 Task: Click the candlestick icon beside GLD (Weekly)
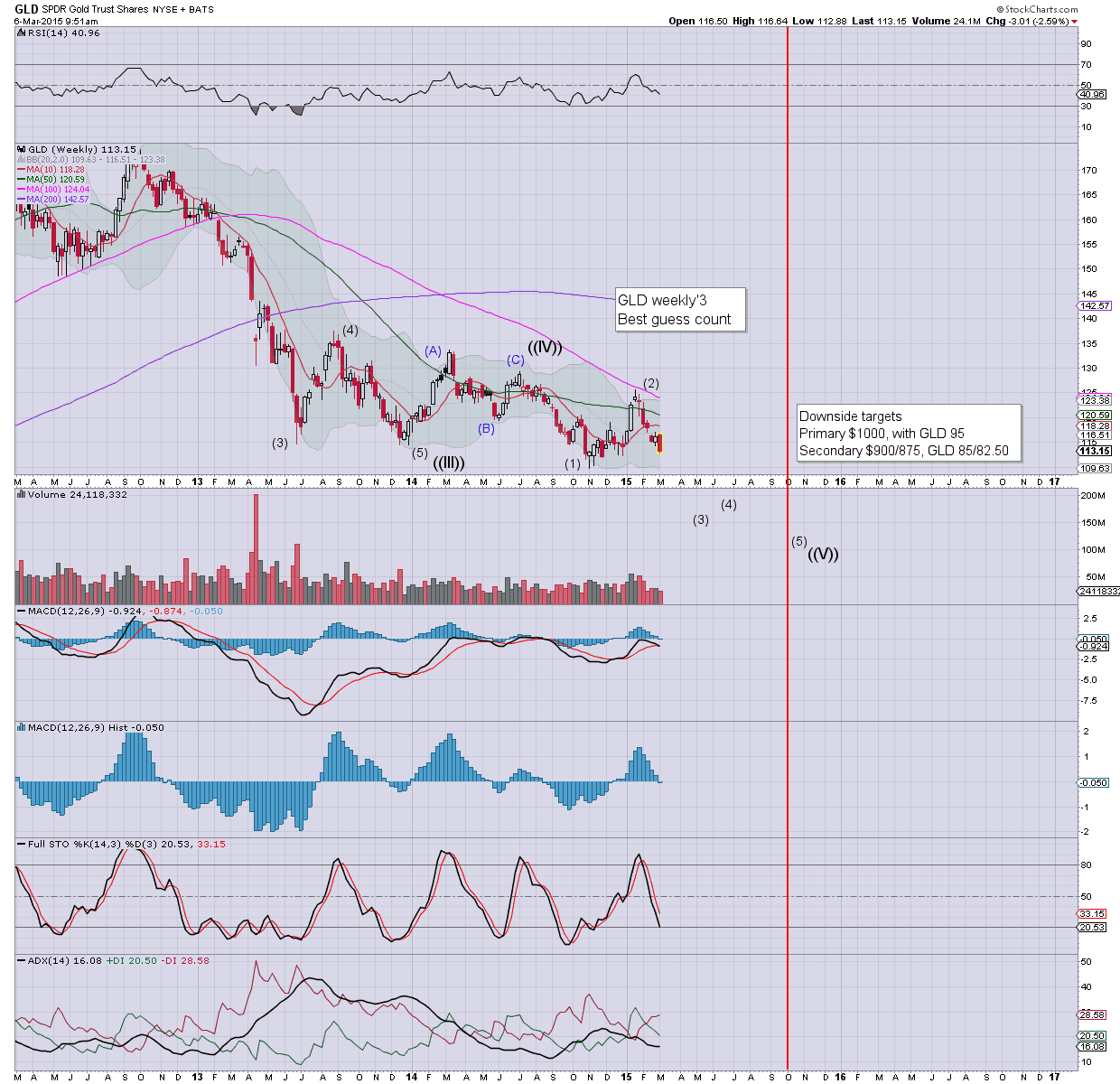pos(22,149)
